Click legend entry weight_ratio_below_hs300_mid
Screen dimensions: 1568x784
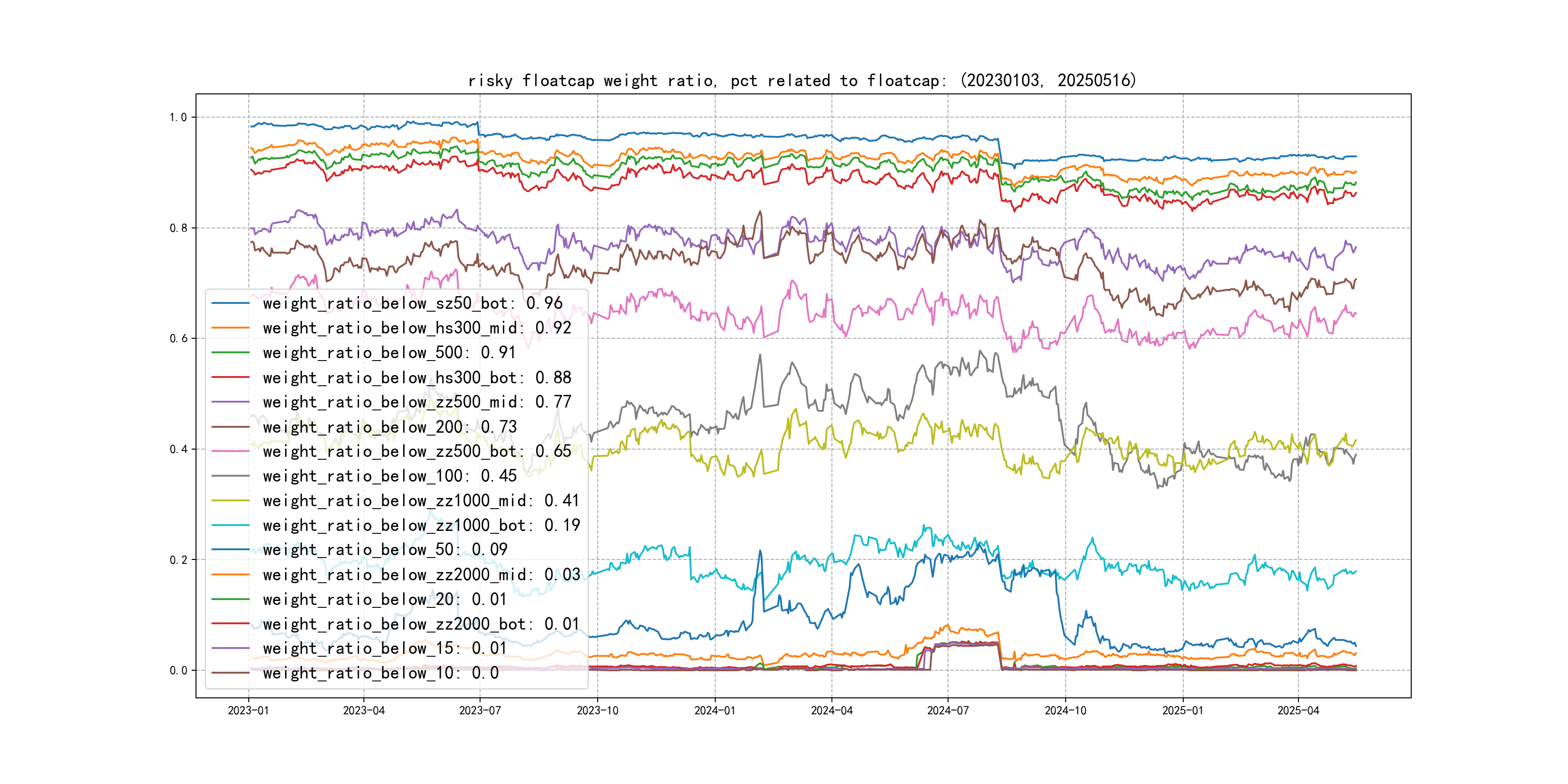pyautogui.click(x=416, y=328)
